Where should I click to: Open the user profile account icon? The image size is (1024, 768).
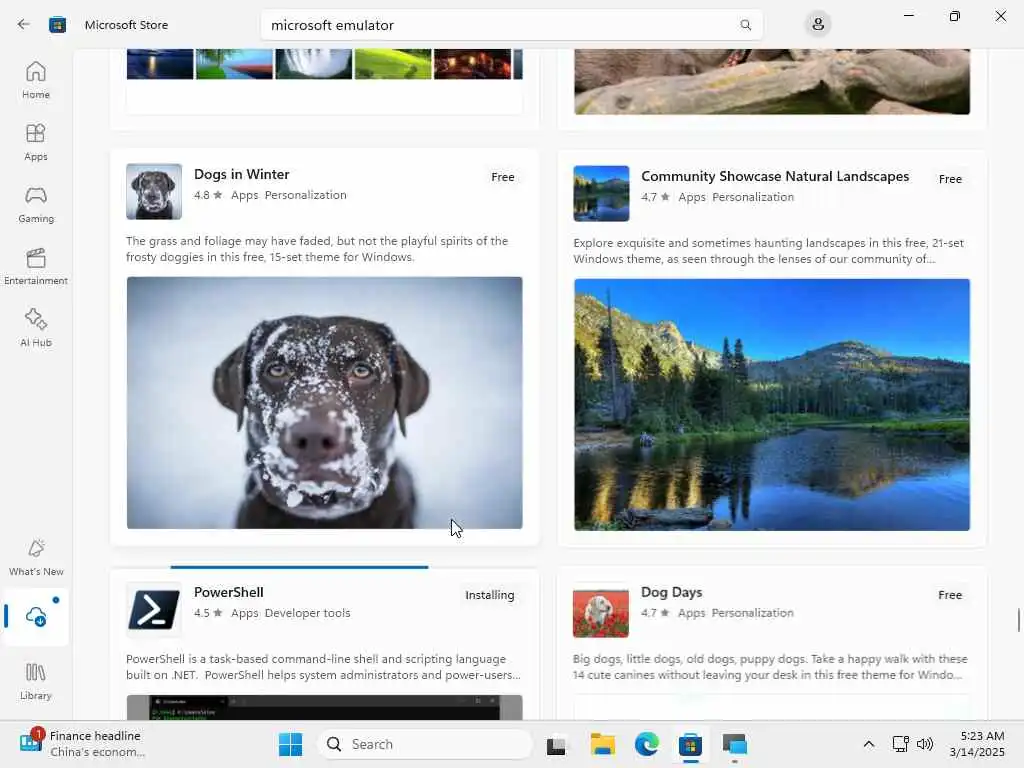tap(818, 25)
